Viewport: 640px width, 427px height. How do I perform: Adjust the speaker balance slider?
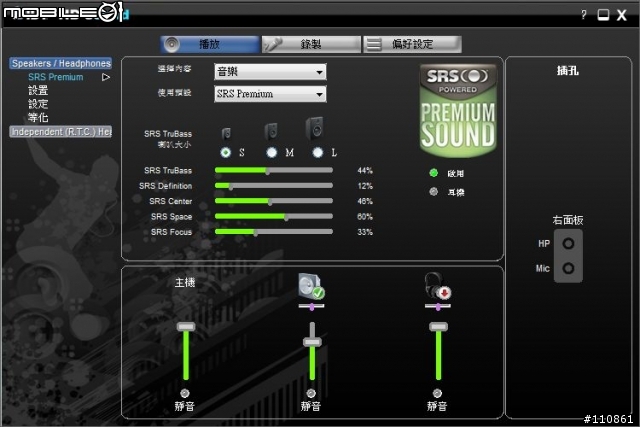311,306
